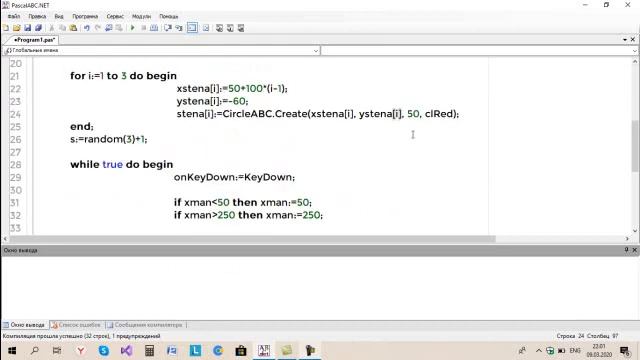The image size is (640, 360).
Task: Open the Сервис menu
Action: coord(115,16)
